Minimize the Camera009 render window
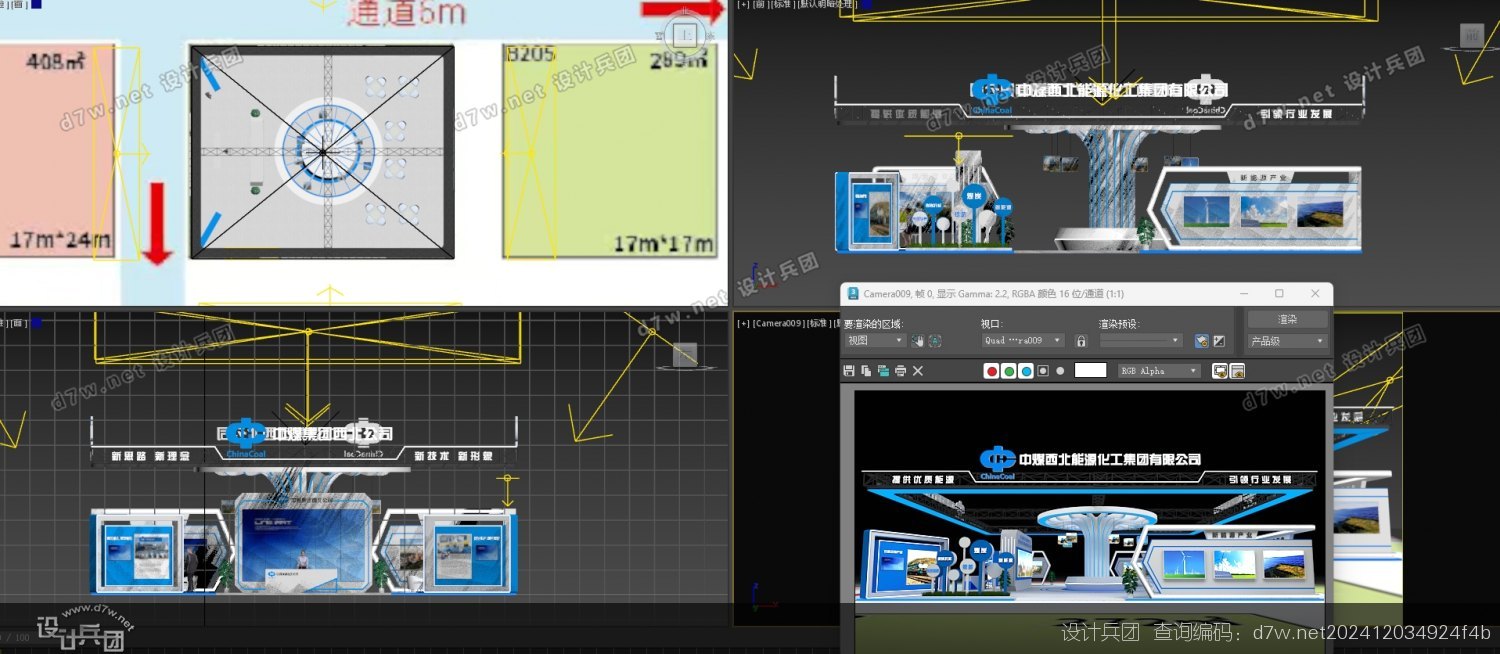This screenshot has width=1500, height=654. click(1245, 293)
